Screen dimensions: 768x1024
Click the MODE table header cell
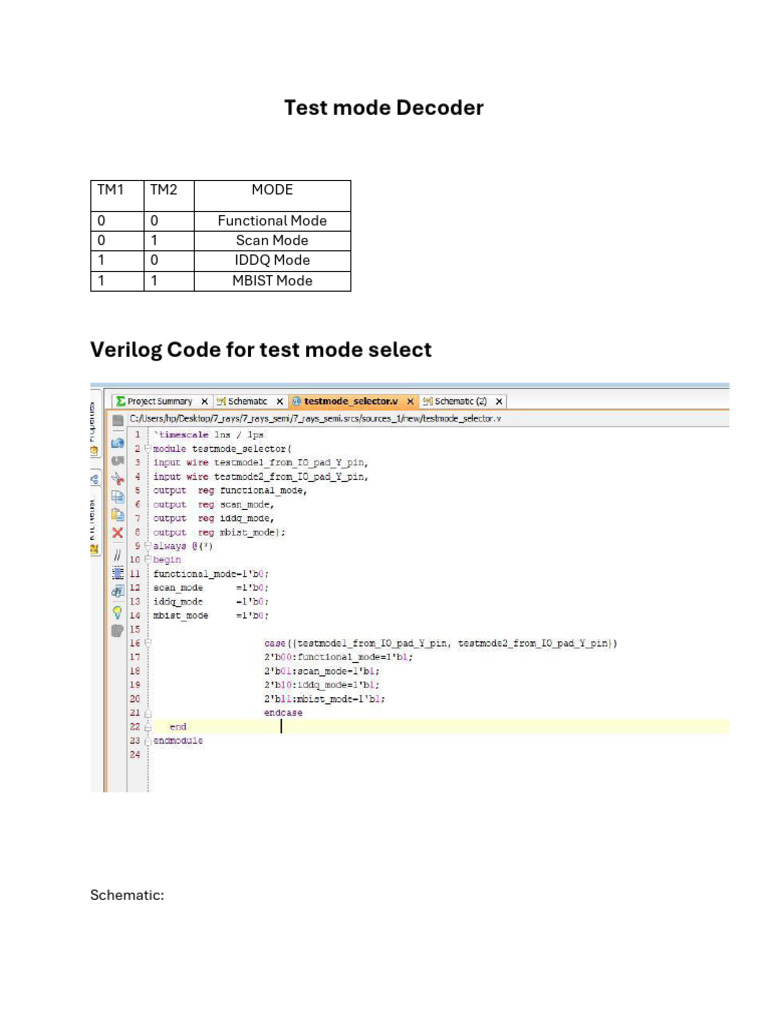(x=272, y=196)
